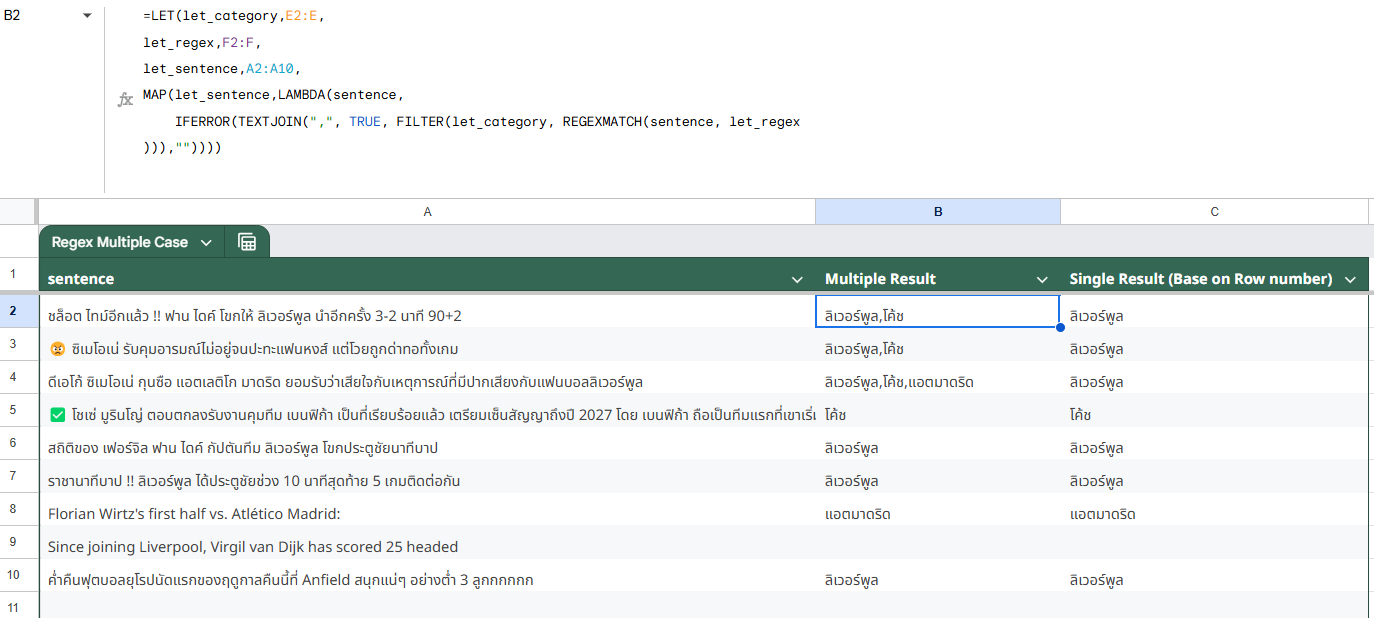Open the Regex Multiple Case tab chevron menu
This screenshot has height=618, width=1374.
point(207,241)
